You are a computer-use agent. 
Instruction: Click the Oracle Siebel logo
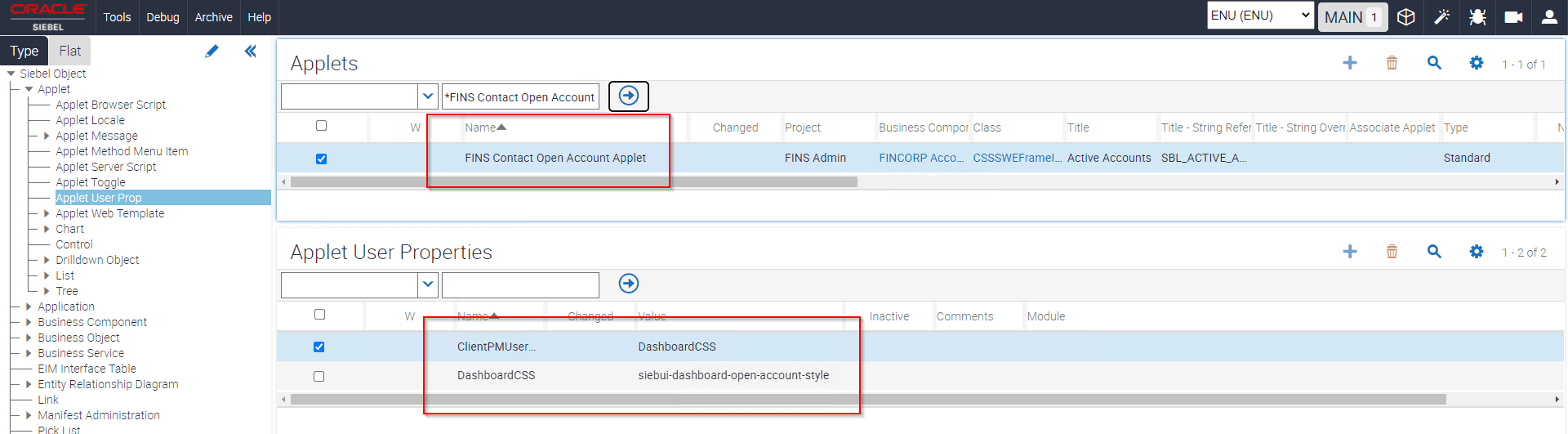[47, 16]
